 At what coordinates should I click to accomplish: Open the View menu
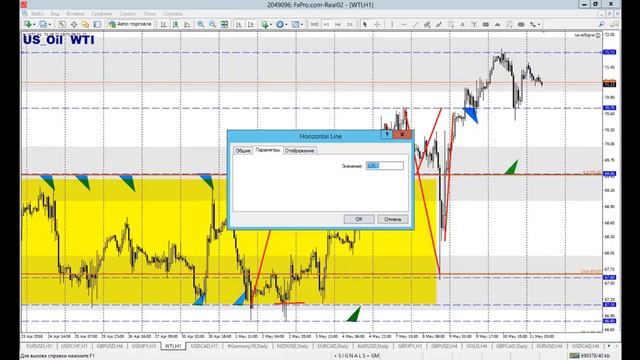coord(55,13)
